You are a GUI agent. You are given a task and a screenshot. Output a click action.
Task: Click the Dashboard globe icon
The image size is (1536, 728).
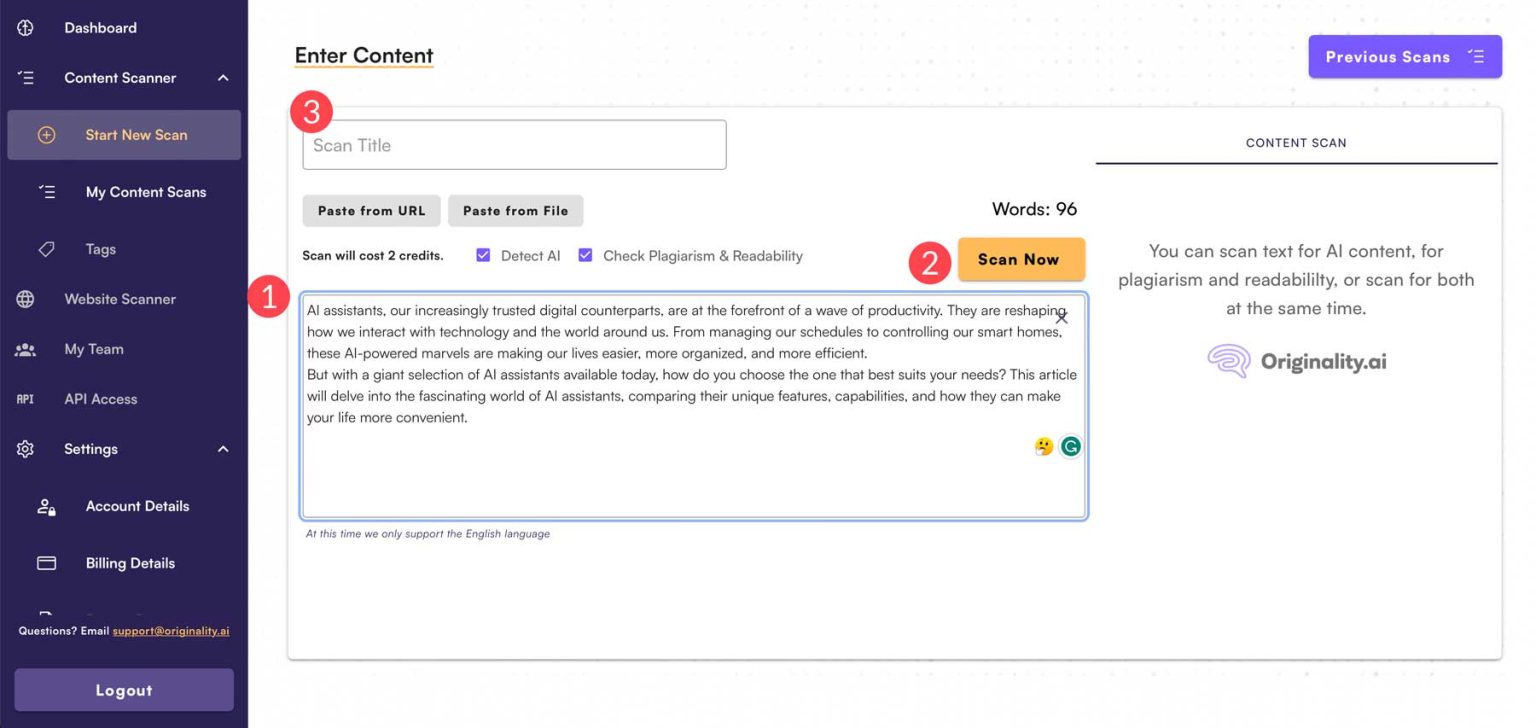tap(24, 27)
